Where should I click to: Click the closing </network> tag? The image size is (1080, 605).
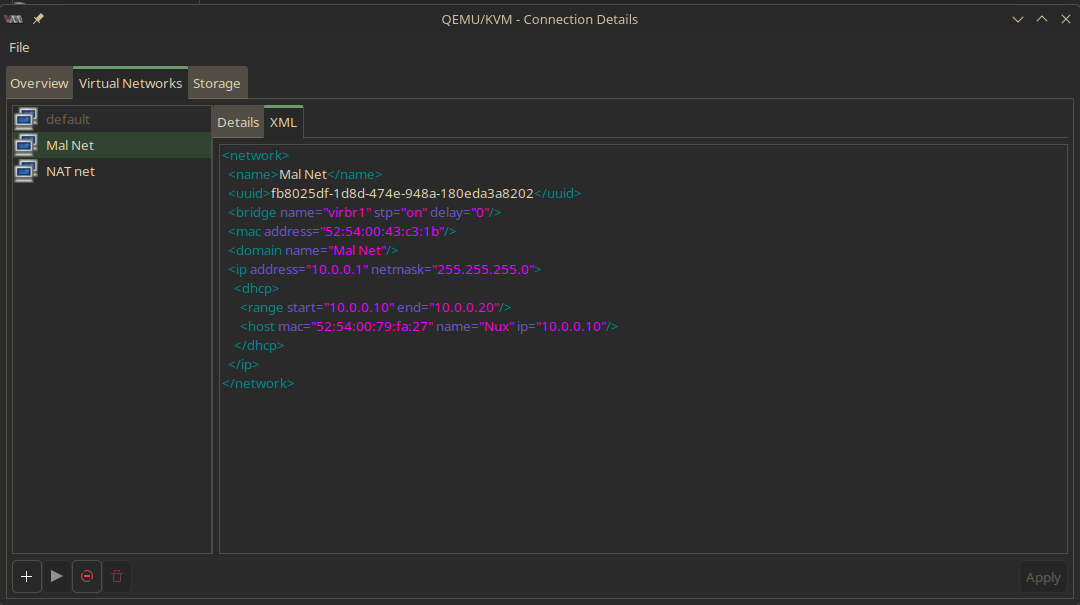(258, 383)
